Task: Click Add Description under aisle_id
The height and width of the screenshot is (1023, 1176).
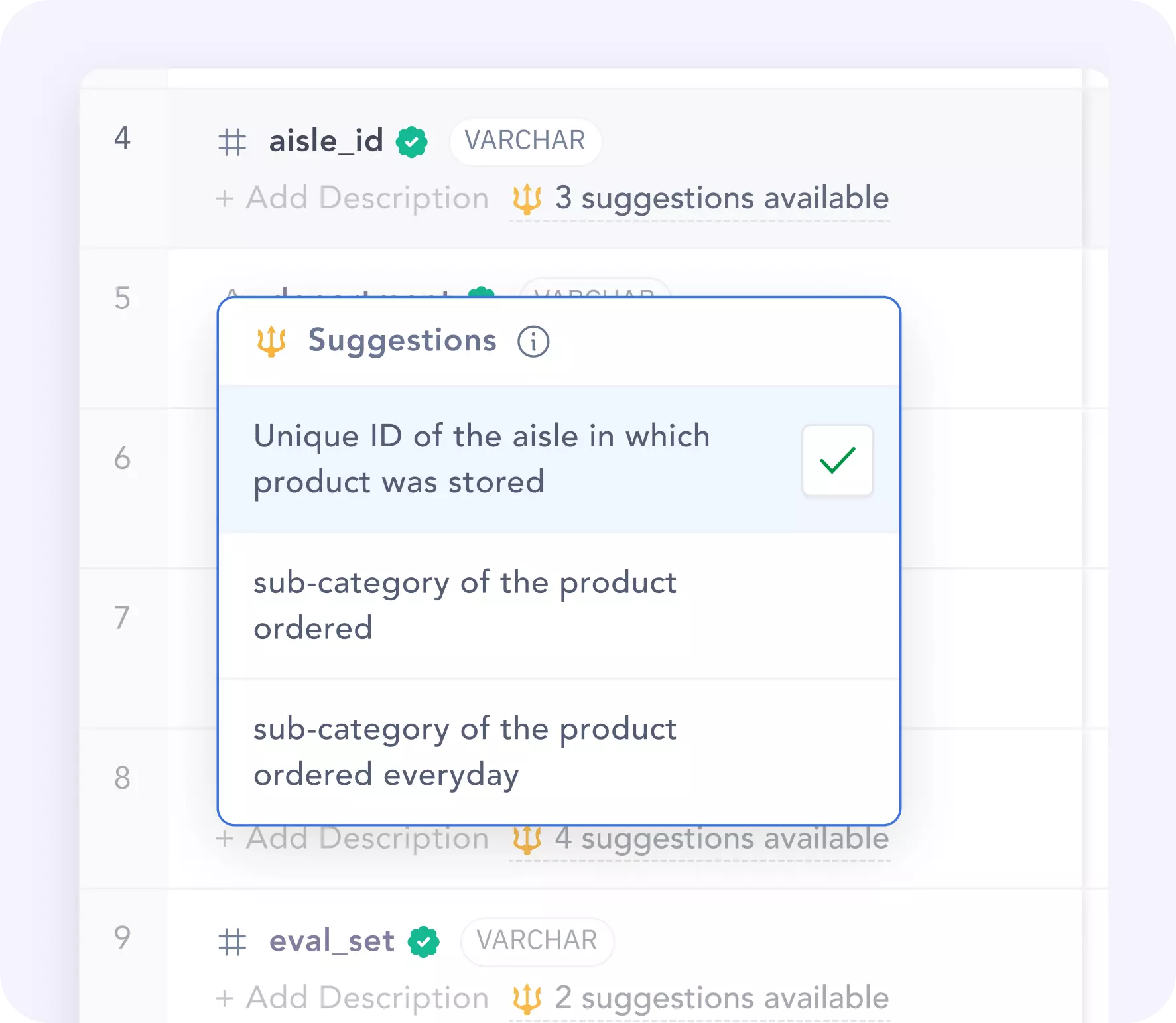Action: pyautogui.click(x=353, y=198)
